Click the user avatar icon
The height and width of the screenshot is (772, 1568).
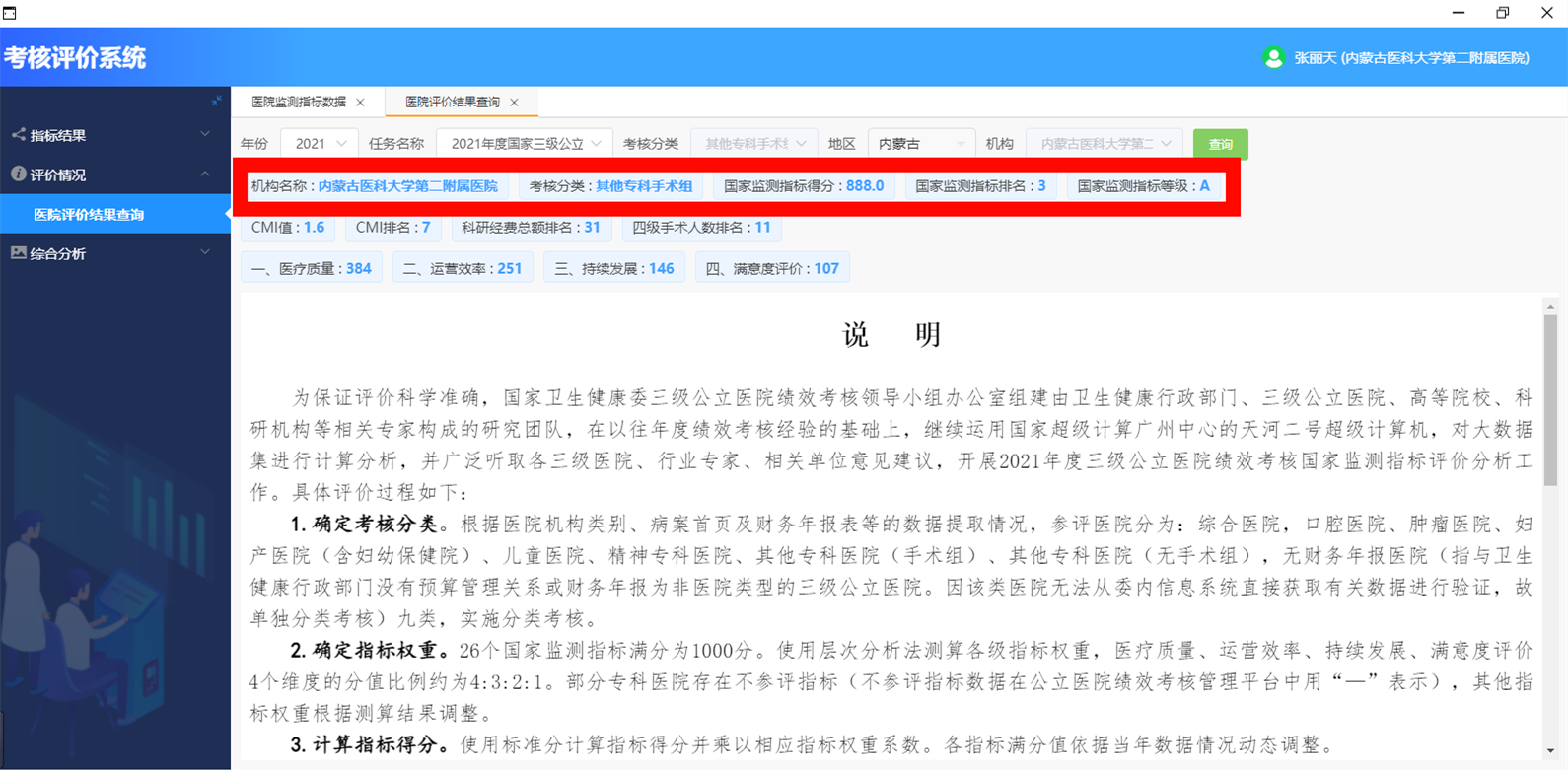1273,58
